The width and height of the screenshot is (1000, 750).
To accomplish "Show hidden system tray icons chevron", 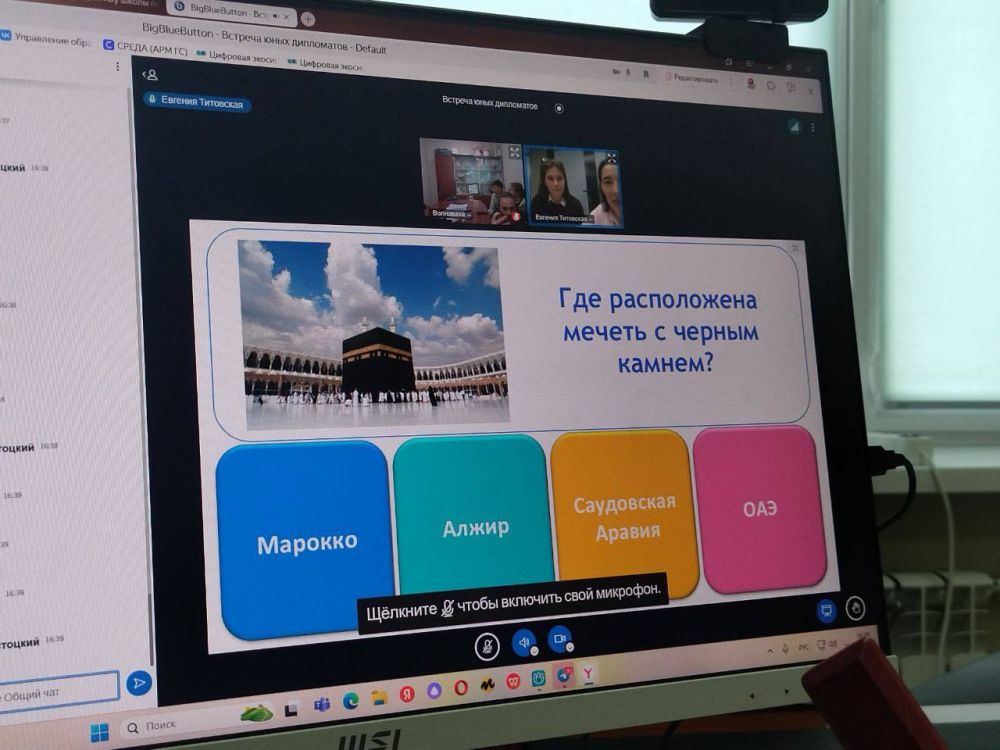I will 770,651.
